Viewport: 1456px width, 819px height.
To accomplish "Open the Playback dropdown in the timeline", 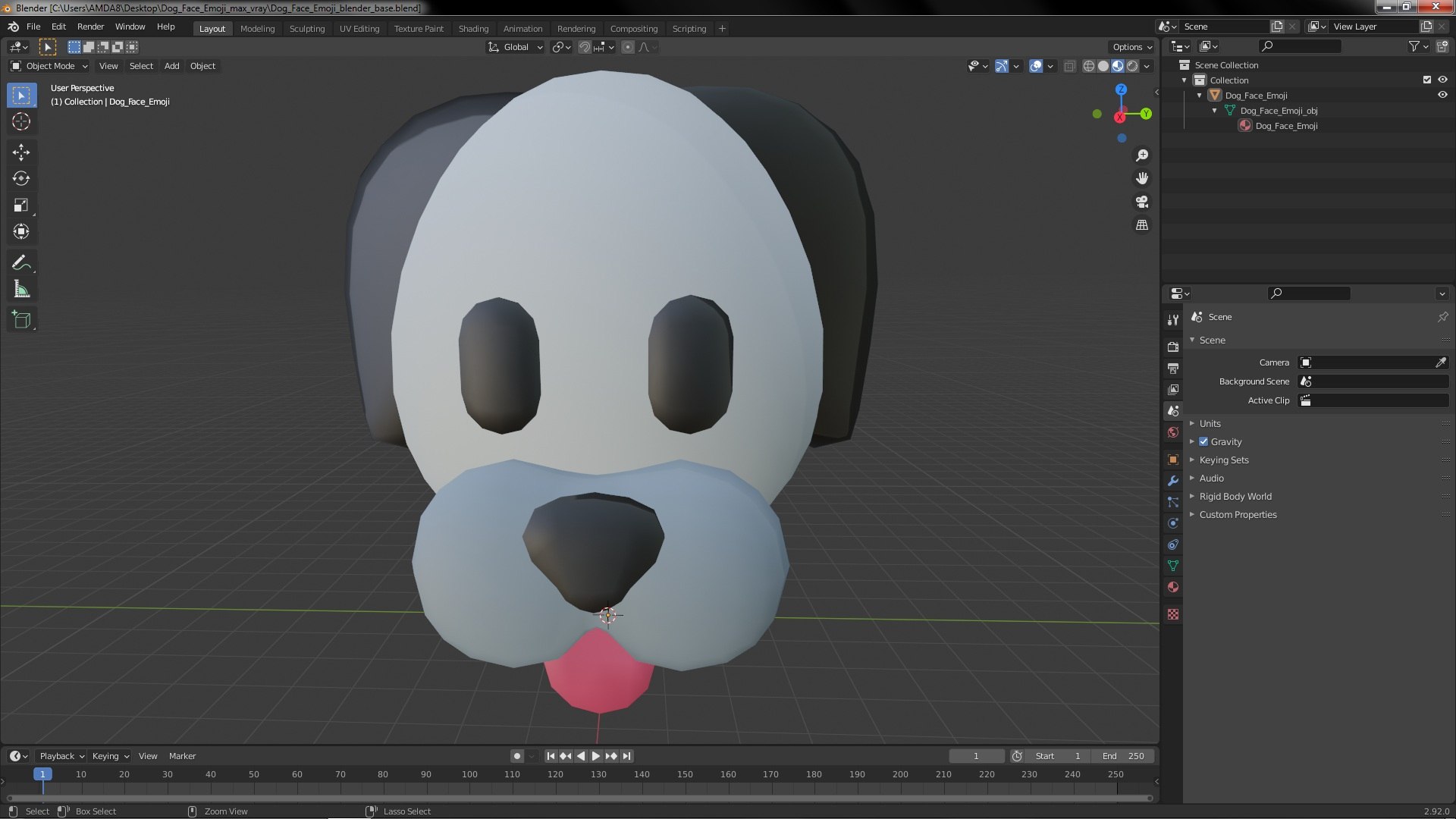I will (x=61, y=756).
